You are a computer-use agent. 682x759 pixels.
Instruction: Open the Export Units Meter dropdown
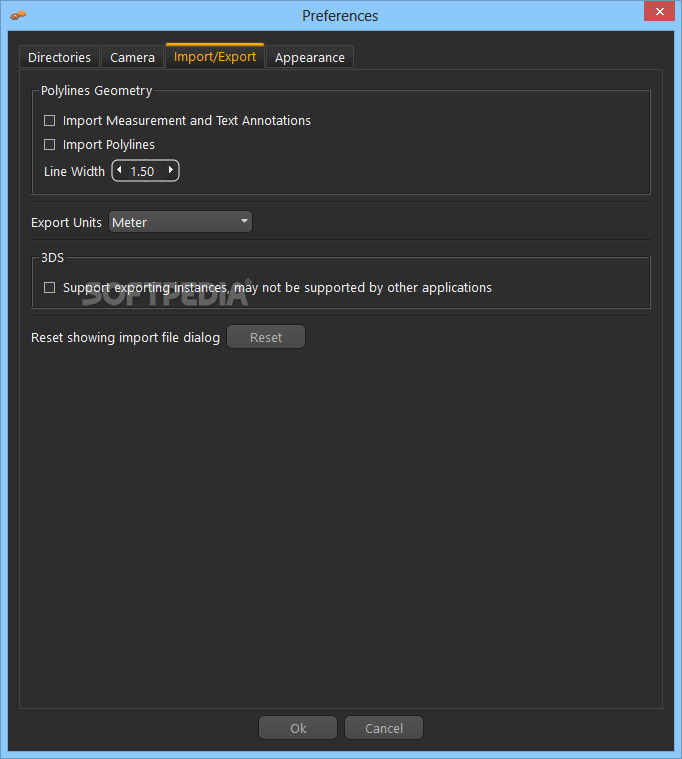(180, 222)
